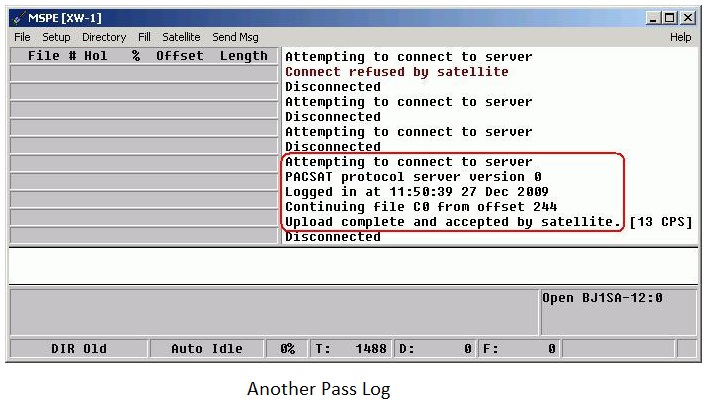Close the MSPE window
The width and height of the screenshot is (708, 417).
click(x=688, y=18)
